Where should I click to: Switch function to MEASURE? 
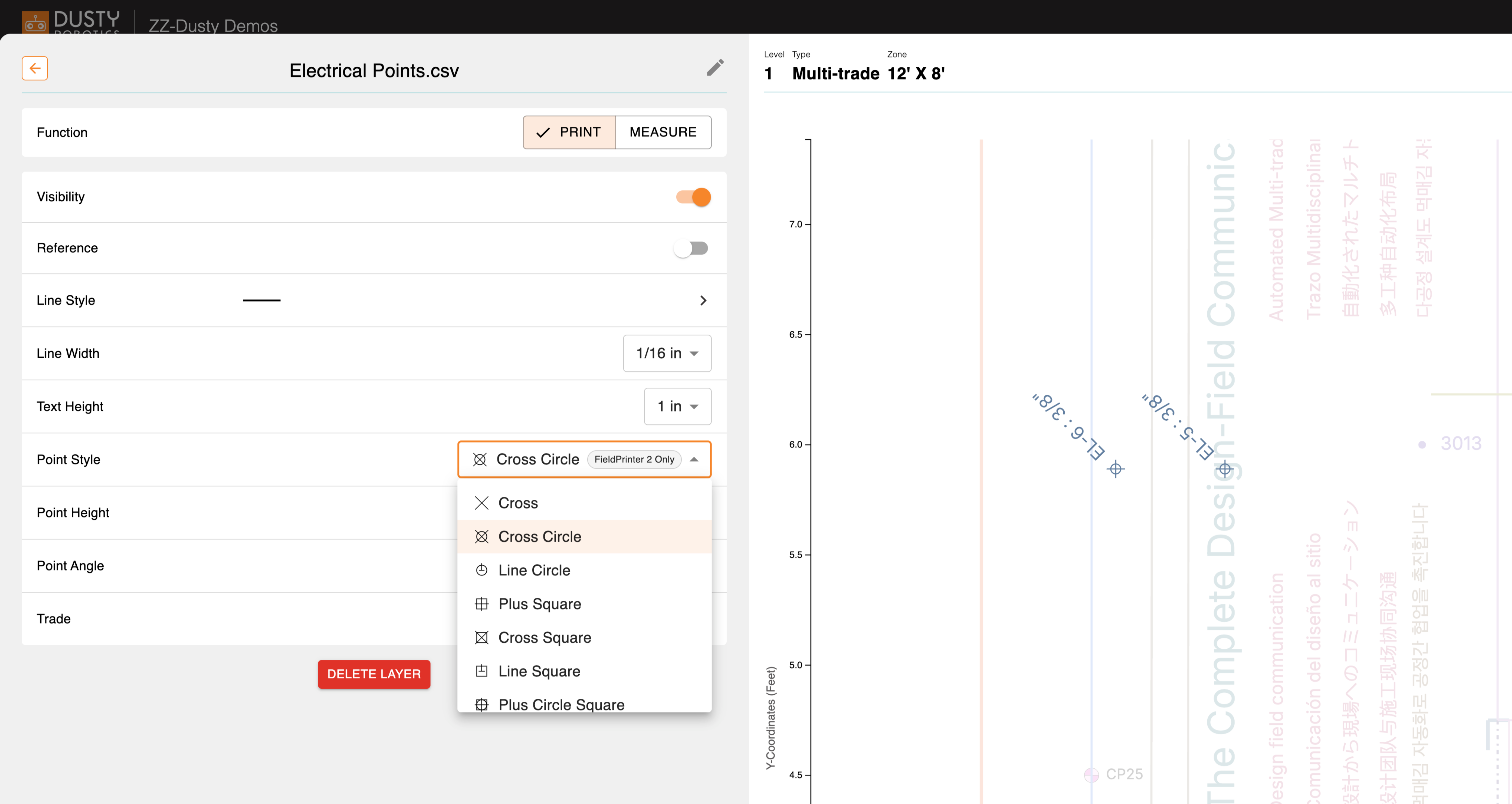(x=663, y=132)
